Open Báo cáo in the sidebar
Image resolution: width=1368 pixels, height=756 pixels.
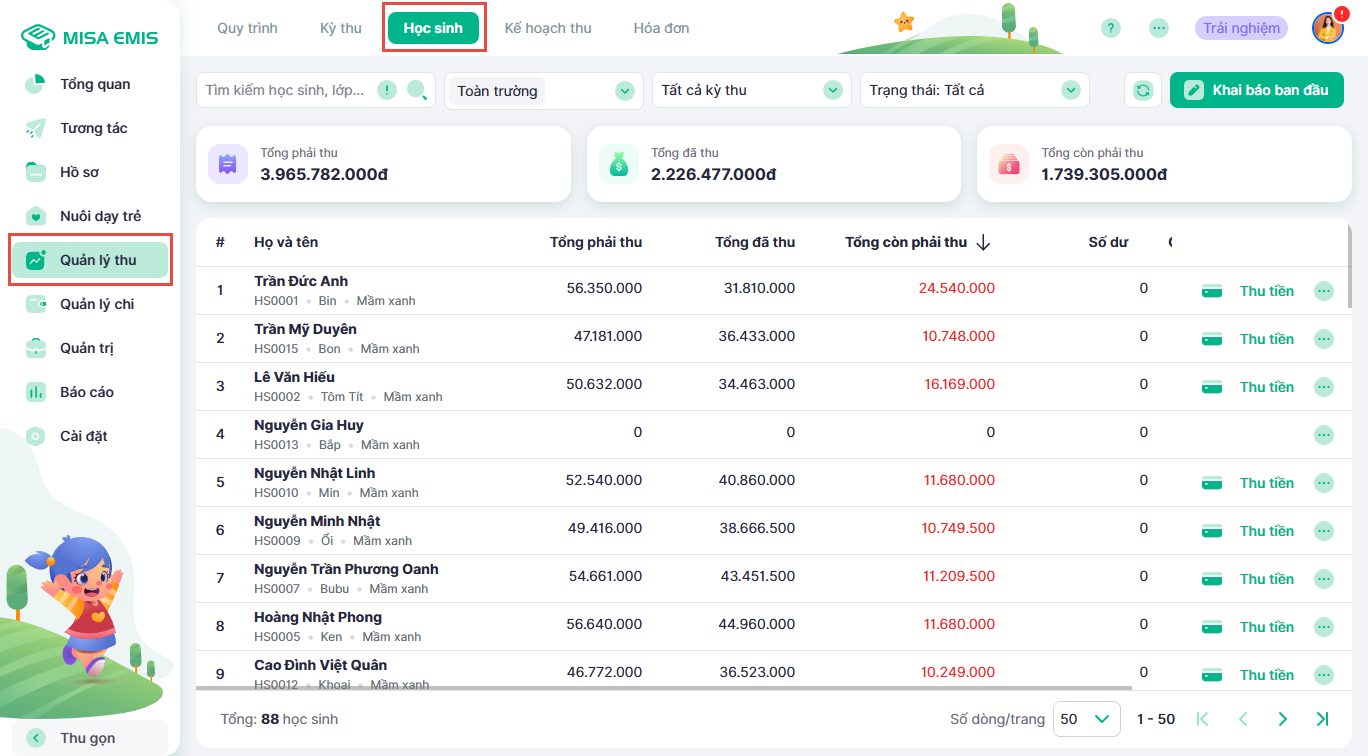[87, 392]
